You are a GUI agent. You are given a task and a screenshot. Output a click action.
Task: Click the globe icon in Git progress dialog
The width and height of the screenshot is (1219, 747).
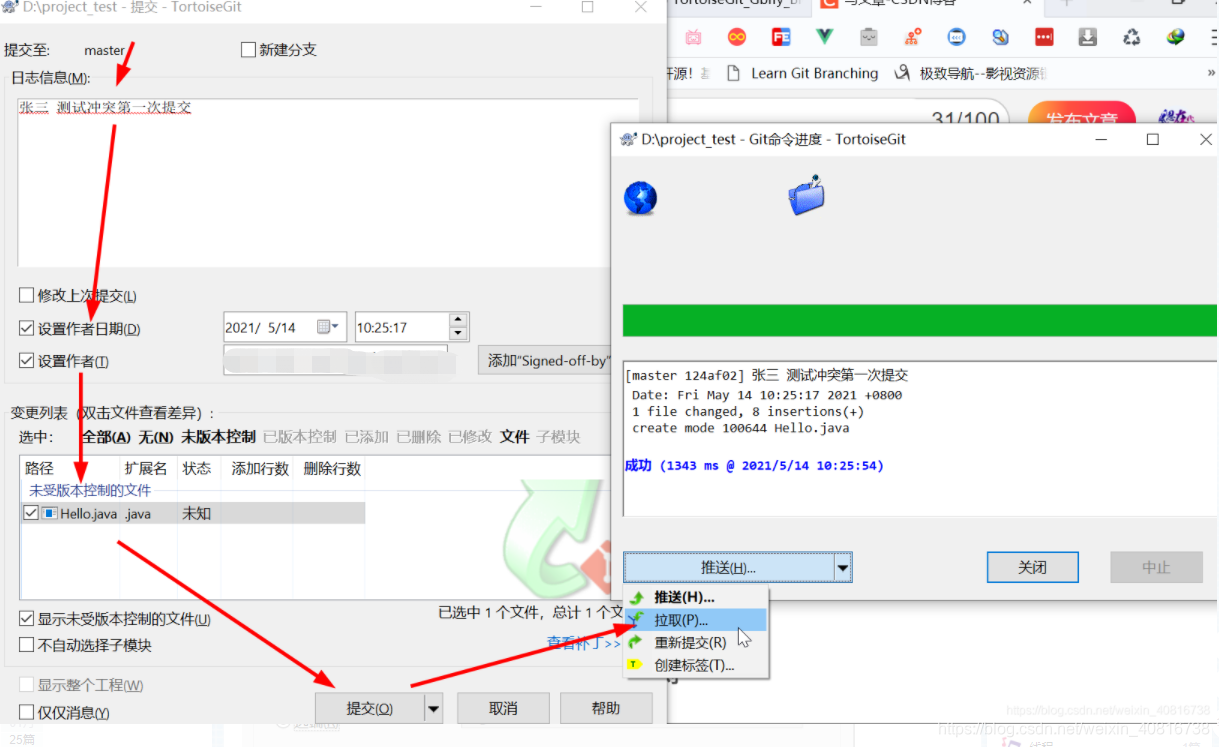pyautogui.click(x=640, y=198)
